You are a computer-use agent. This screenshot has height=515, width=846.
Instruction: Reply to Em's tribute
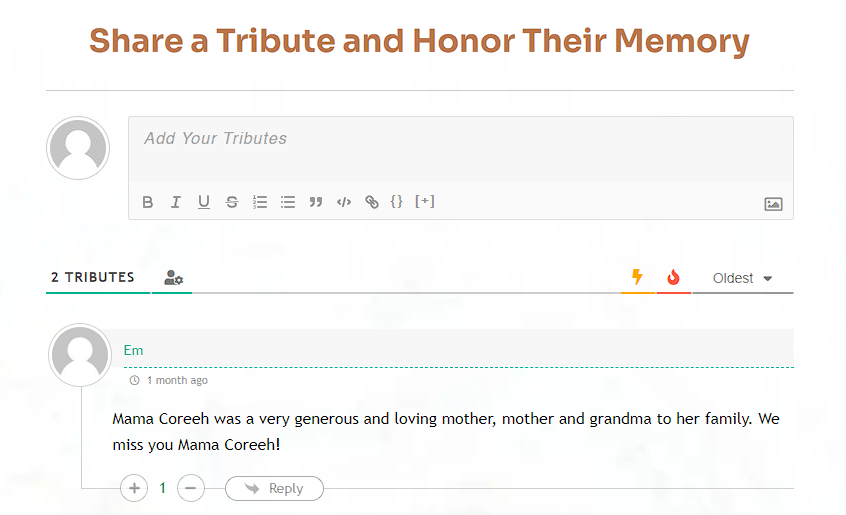coord(274,488)
